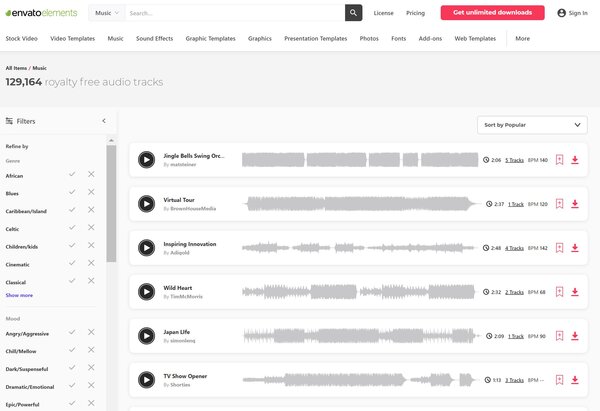Open the Sort by Popular dropdown

point(532,125)
